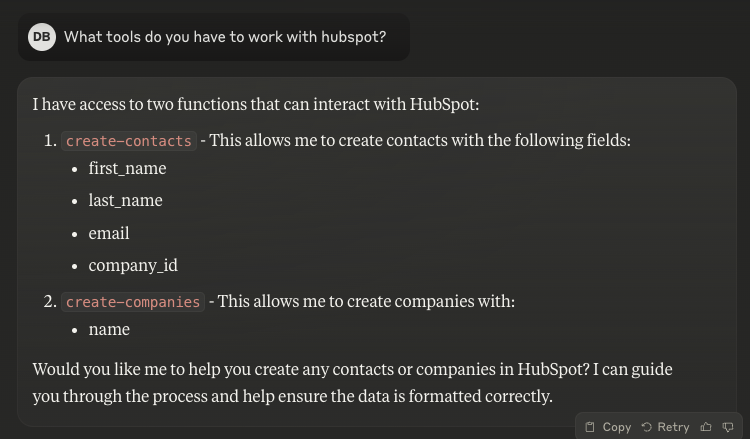
Task: Click the circular arrow Retry icon
Action: coord(647,427)
